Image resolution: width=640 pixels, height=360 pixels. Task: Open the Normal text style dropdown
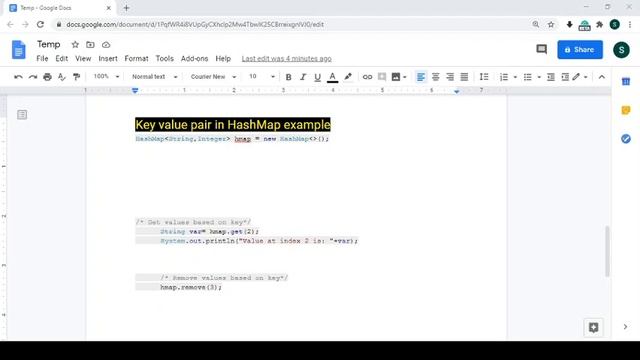pos(154,76)
